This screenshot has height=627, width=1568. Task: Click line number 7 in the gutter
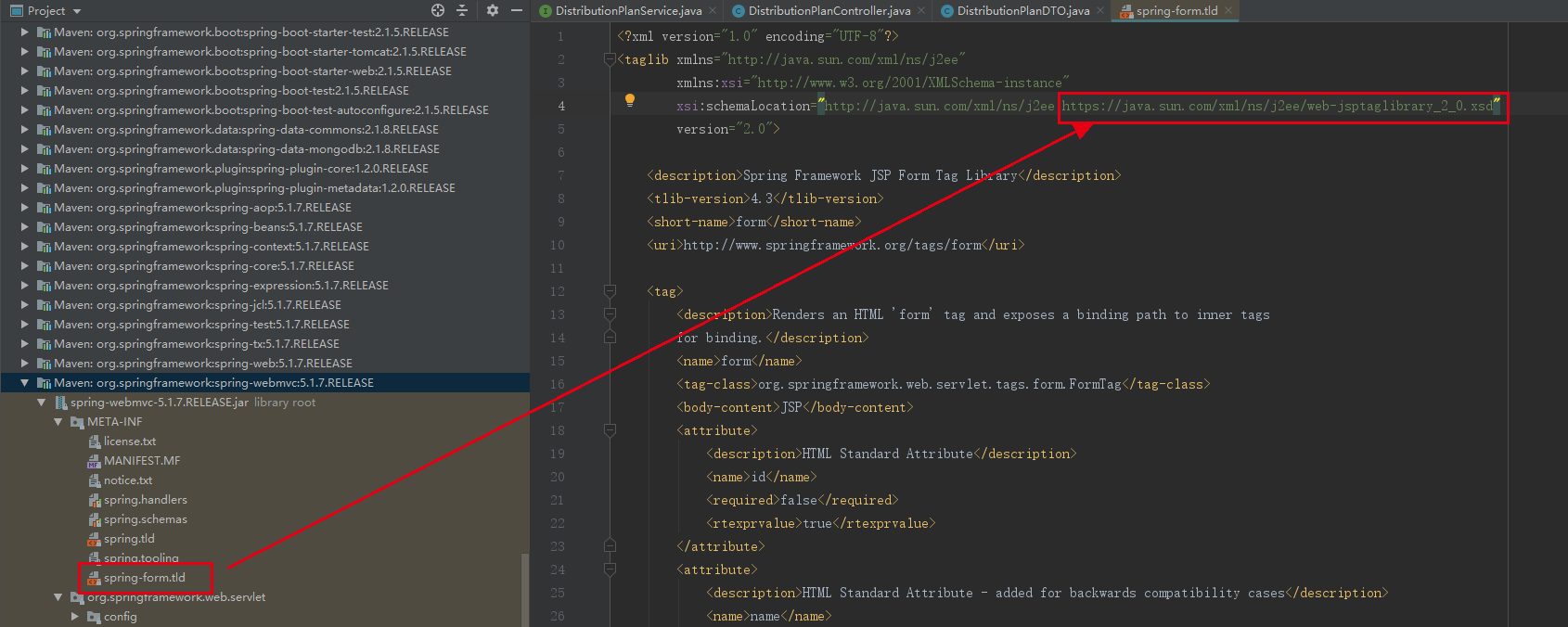(x=560, y=175)
